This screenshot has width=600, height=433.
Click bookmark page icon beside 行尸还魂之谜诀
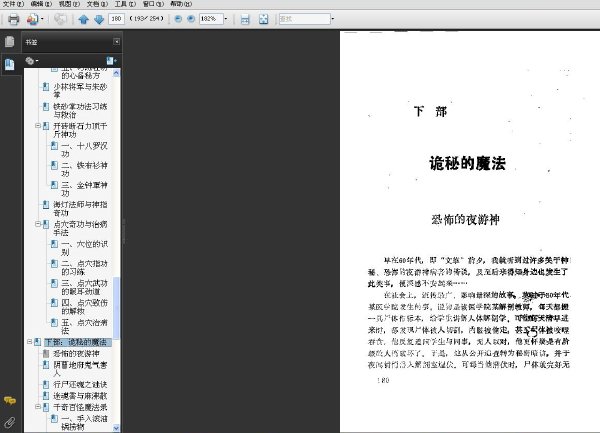(46, 384)
